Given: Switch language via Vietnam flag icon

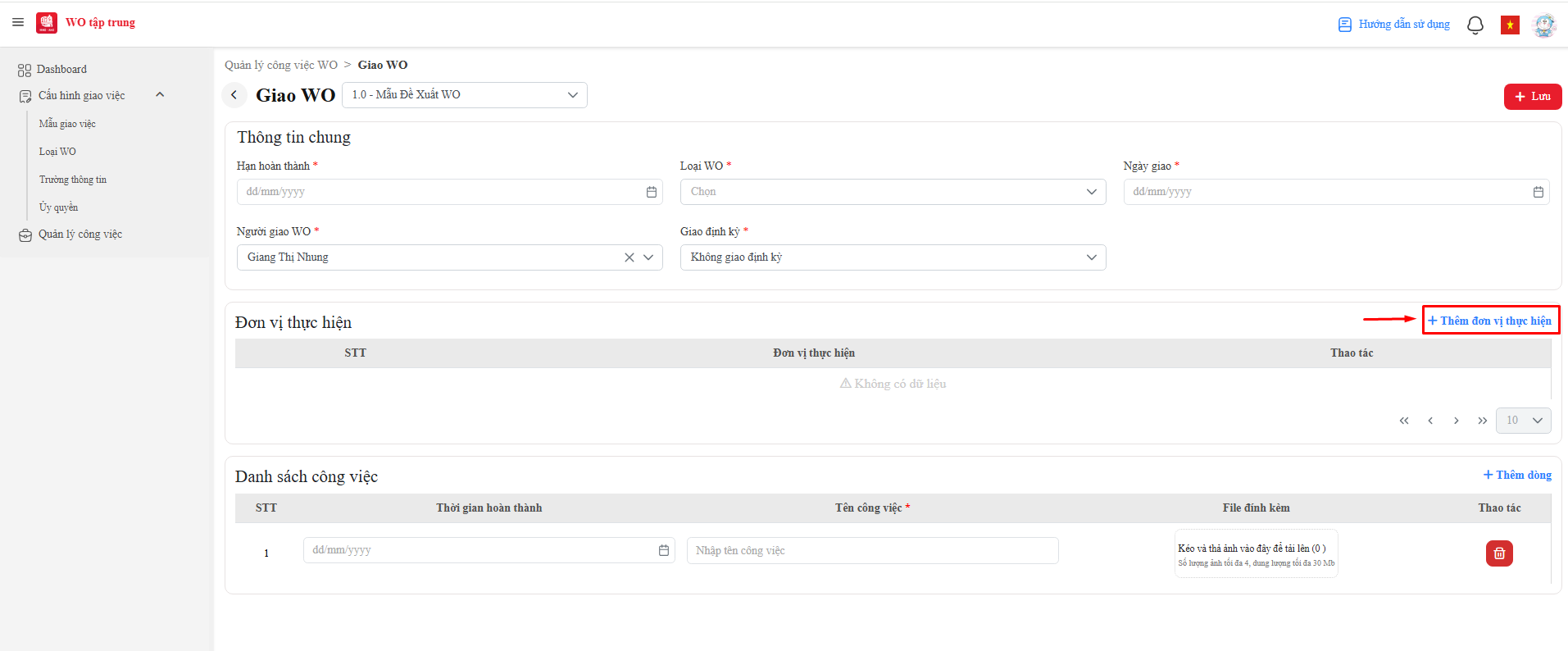Looking at the screenshot, I should [1510, 25].
